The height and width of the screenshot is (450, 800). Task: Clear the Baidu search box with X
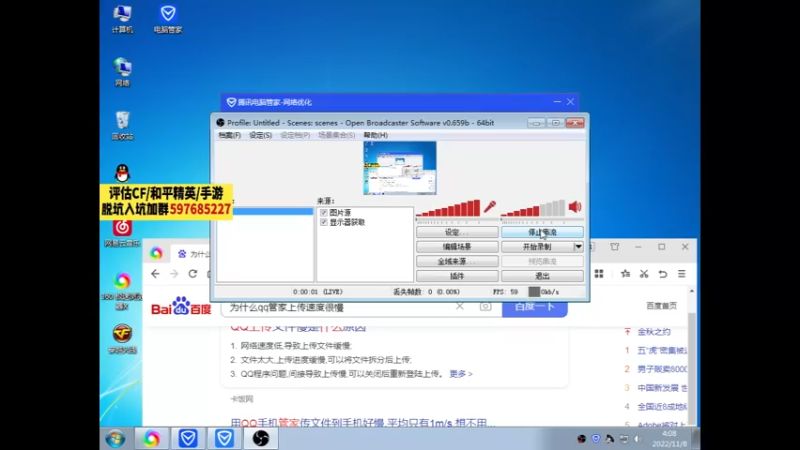[460, 307]
